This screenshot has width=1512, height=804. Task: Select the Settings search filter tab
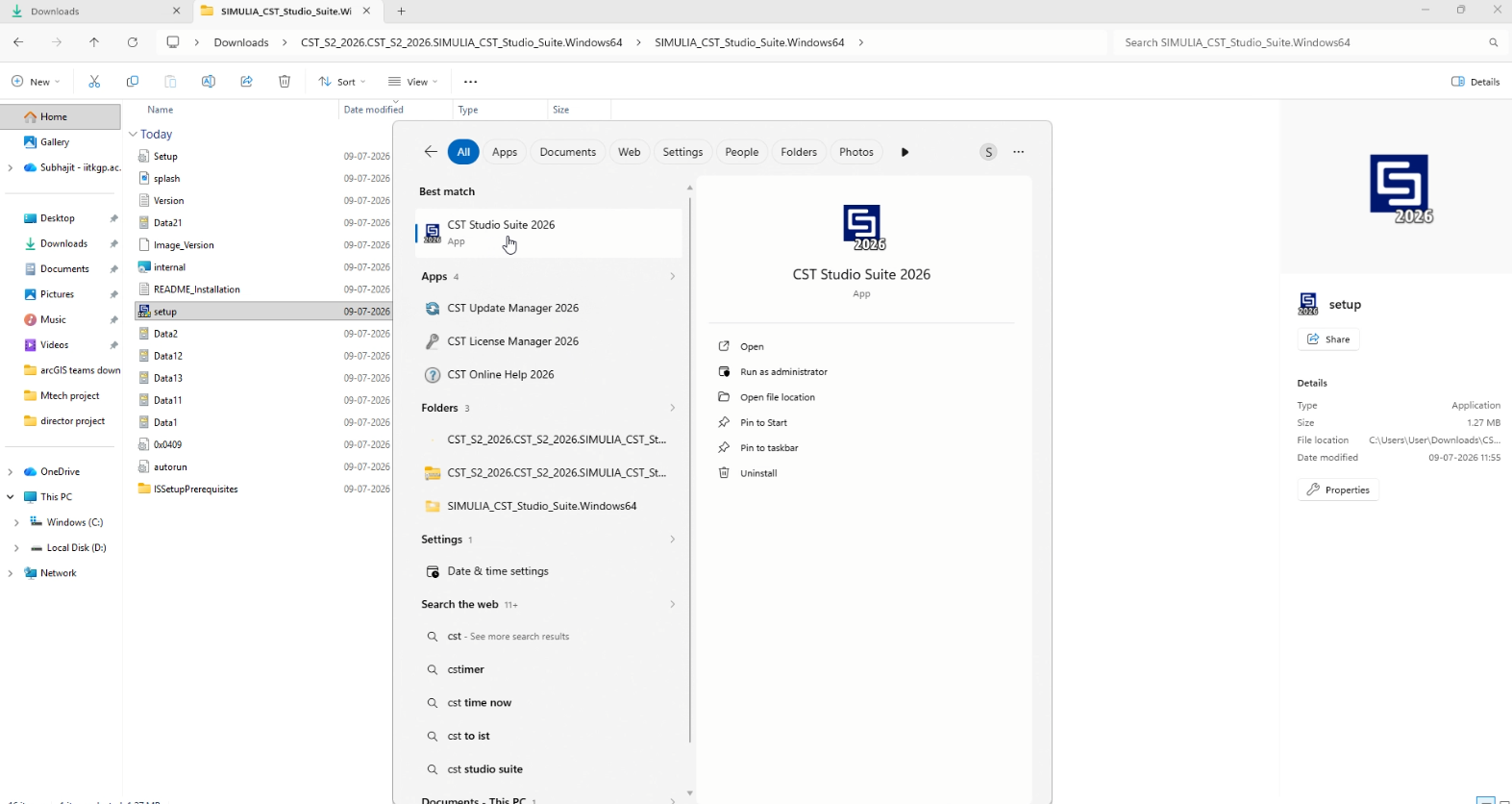[x=682, y=152]
